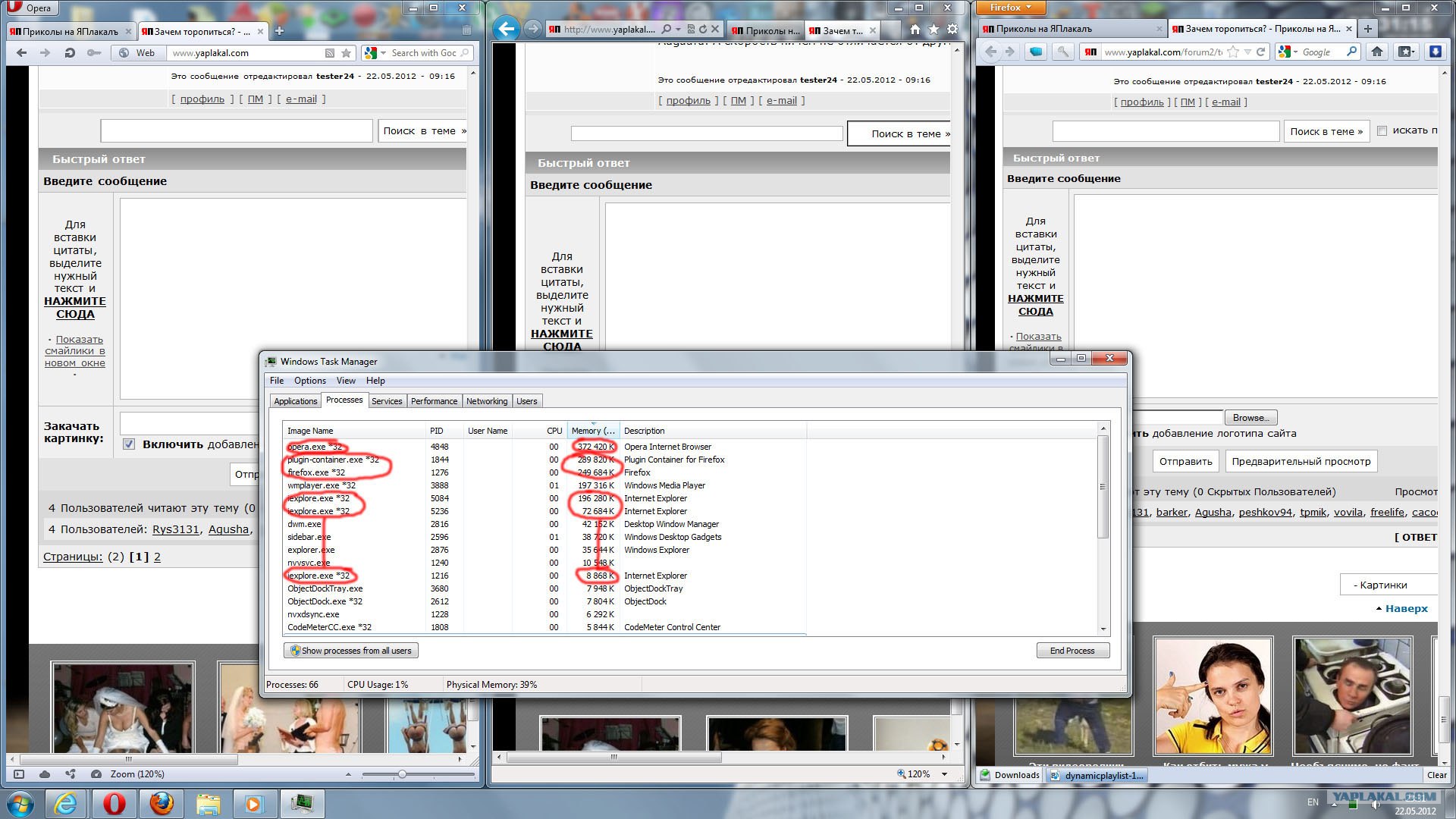Open the 120% zoom dropdown in Internet Explorer
This screenshot has width=1456, height=819.
[x=944, y=774]
